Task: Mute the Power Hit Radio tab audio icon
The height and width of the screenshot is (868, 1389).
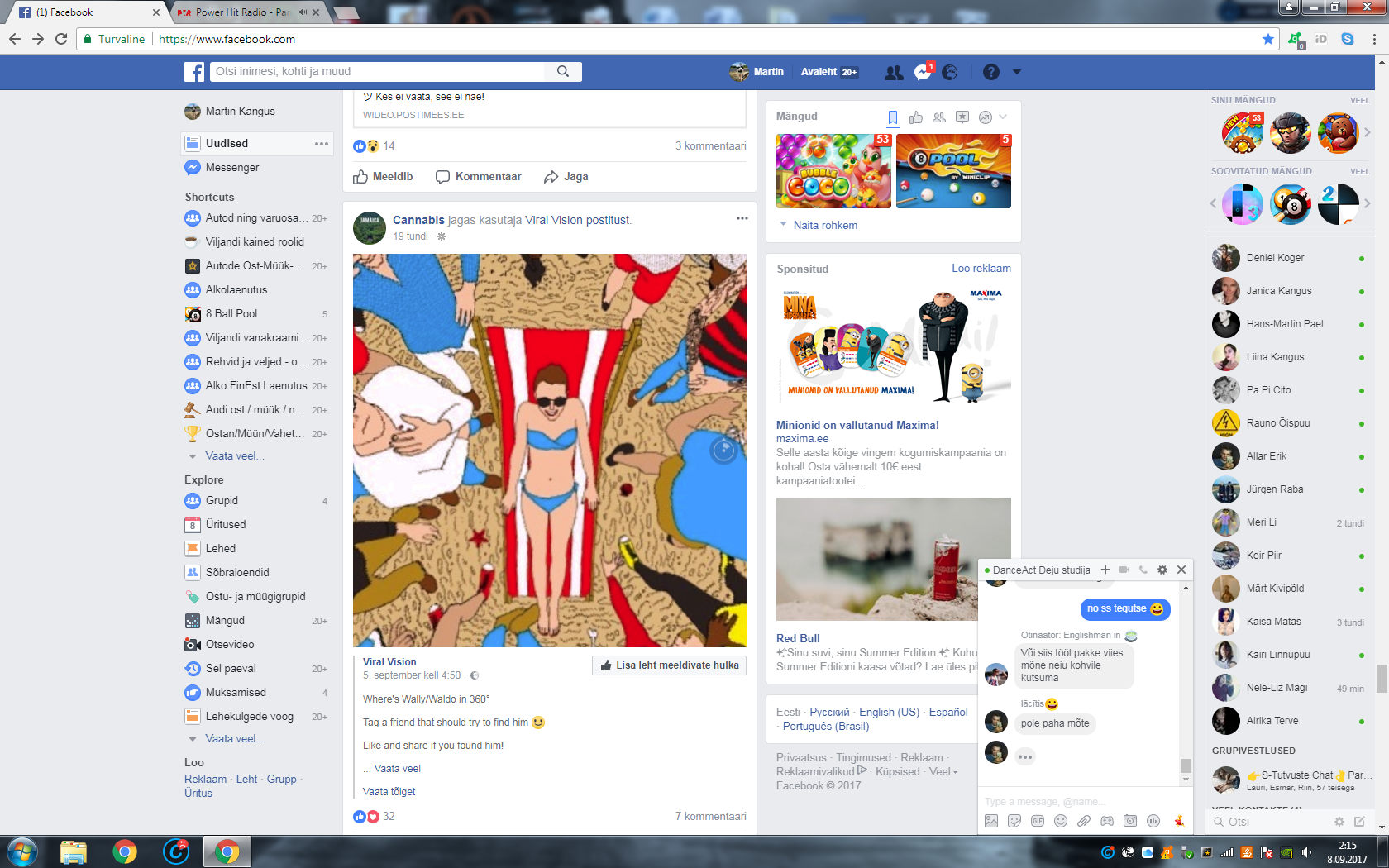Action: coord(303,12)
